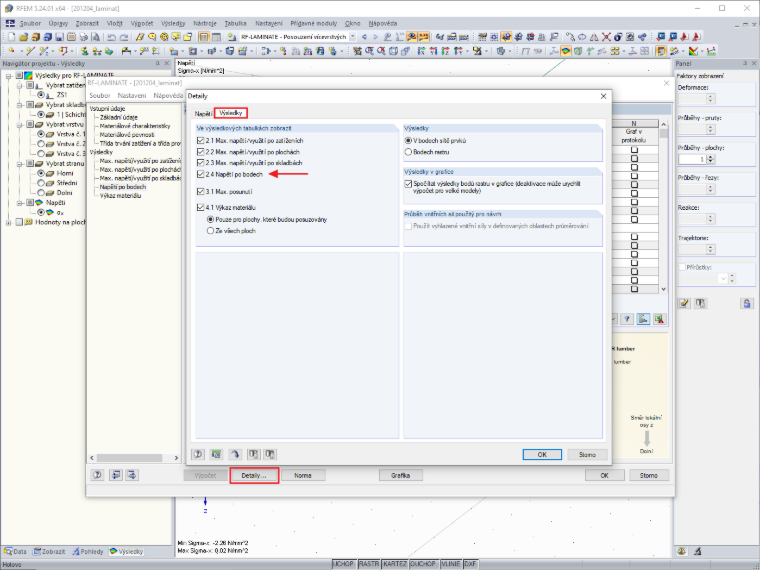Click the Grafika button
The height and width of the screenshot is (570, 760).
tap(400, 475)
